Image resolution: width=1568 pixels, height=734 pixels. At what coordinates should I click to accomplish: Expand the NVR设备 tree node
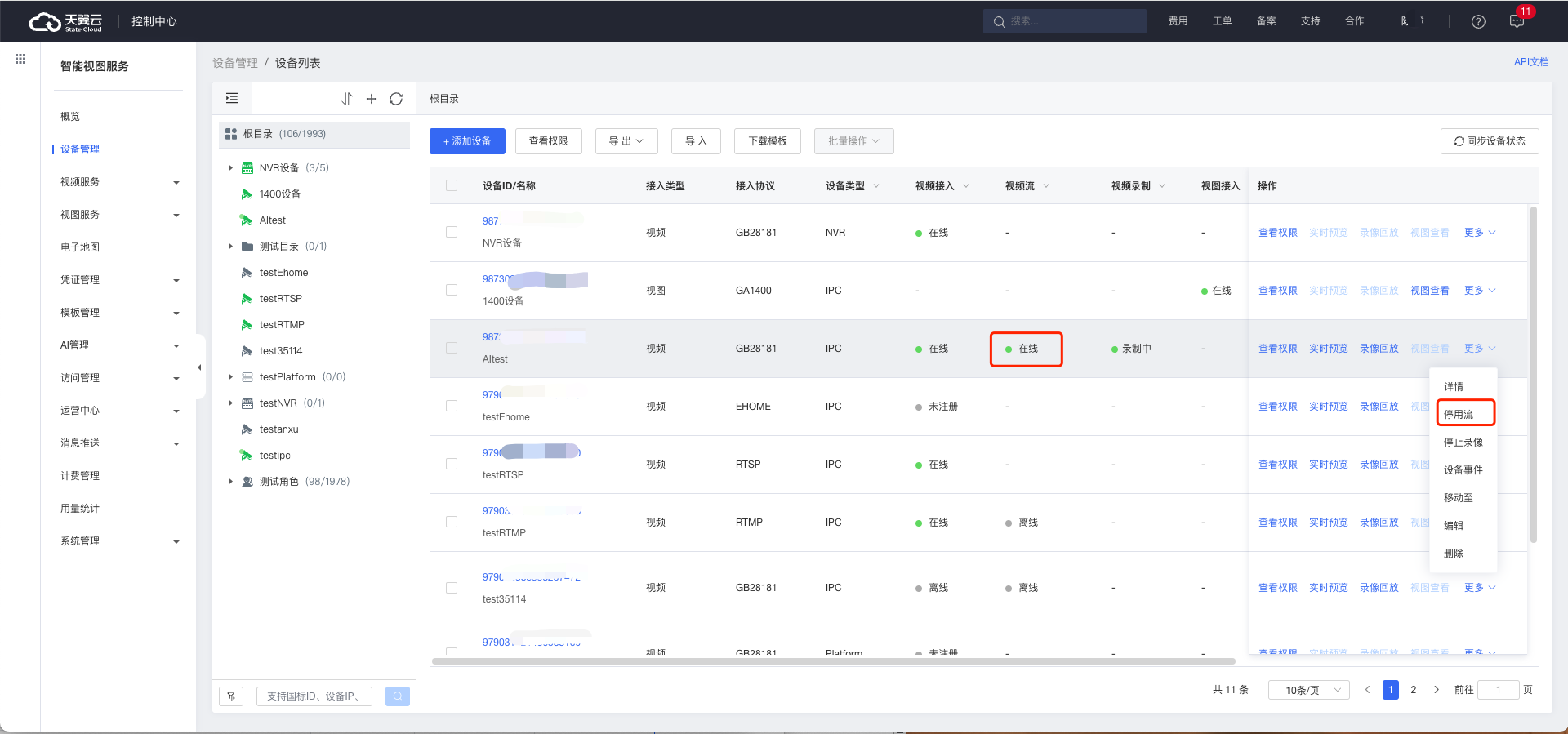[230, 168]
